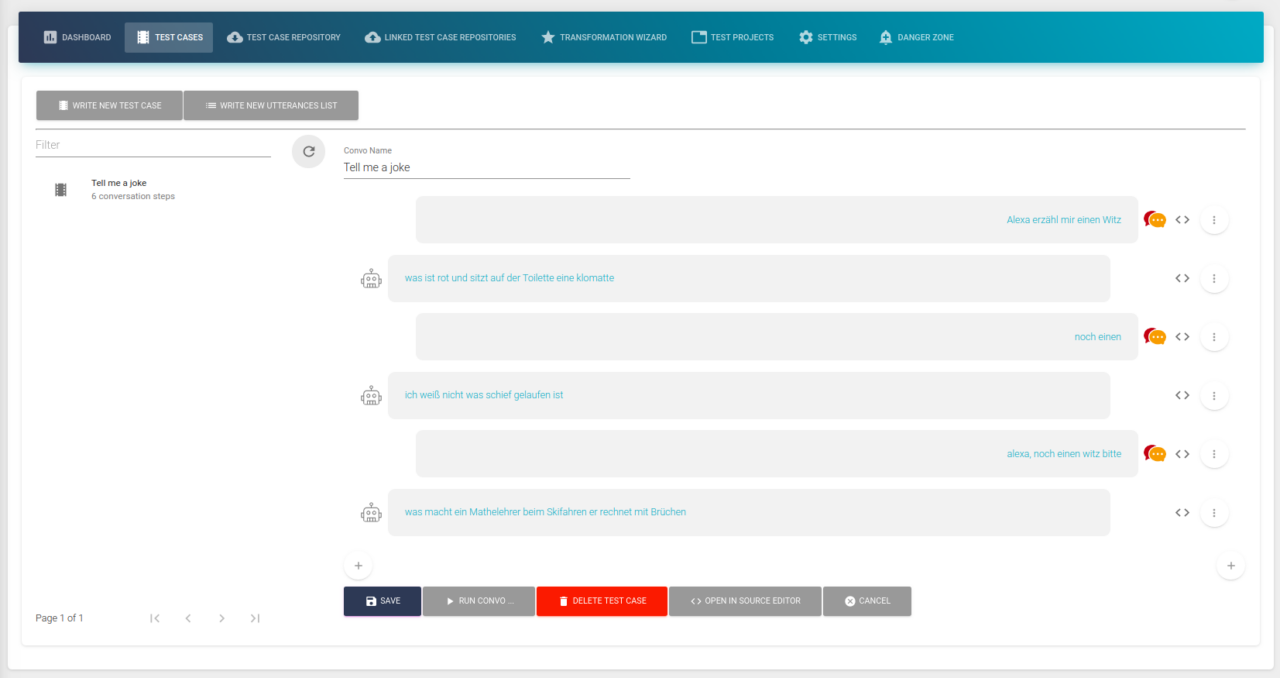Edit the Convo Name field
The image size is (1280, 678).
486,167
